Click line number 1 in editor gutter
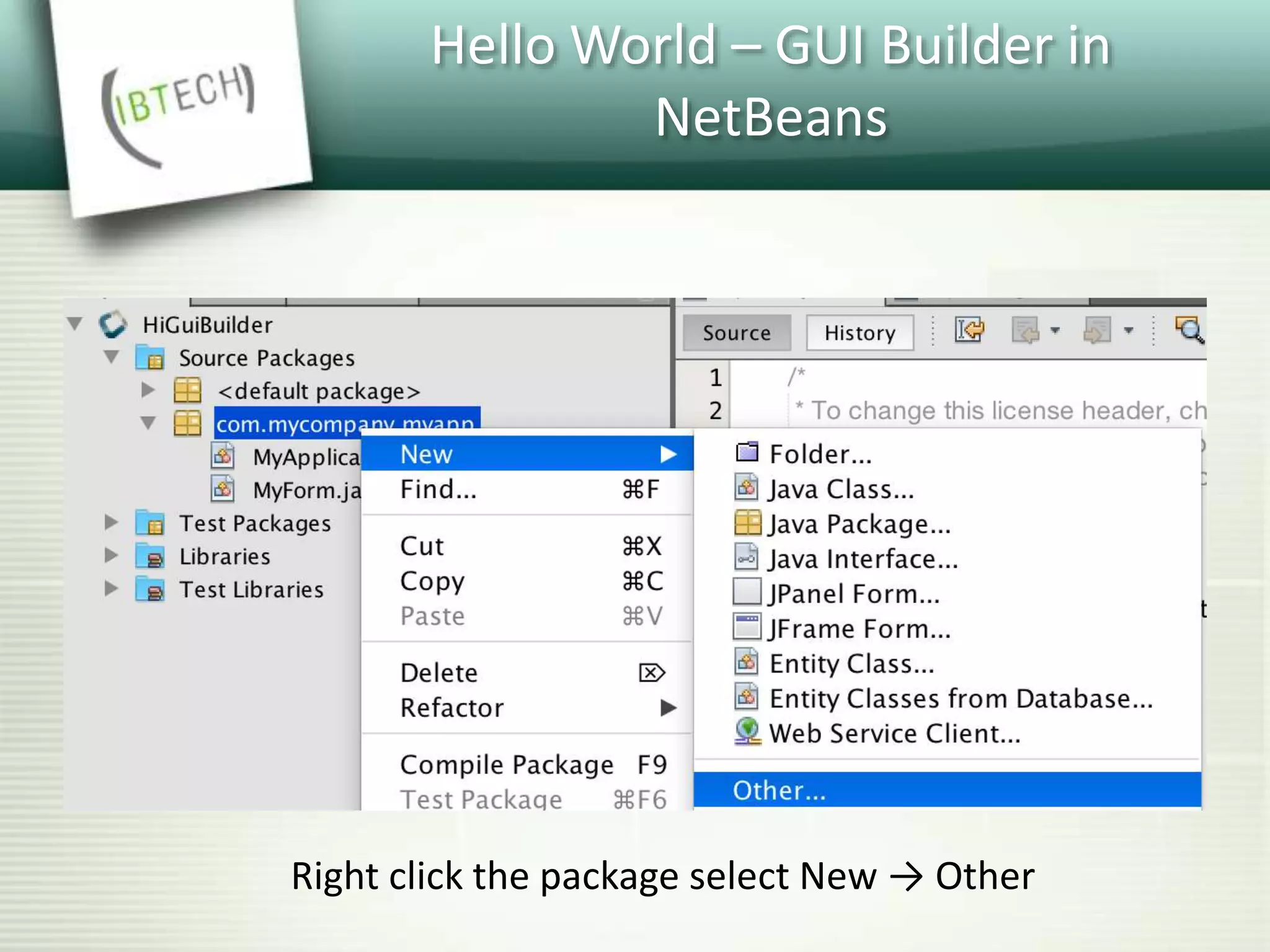The width and height of the screenshot is (1270, 952). point(716,377)
